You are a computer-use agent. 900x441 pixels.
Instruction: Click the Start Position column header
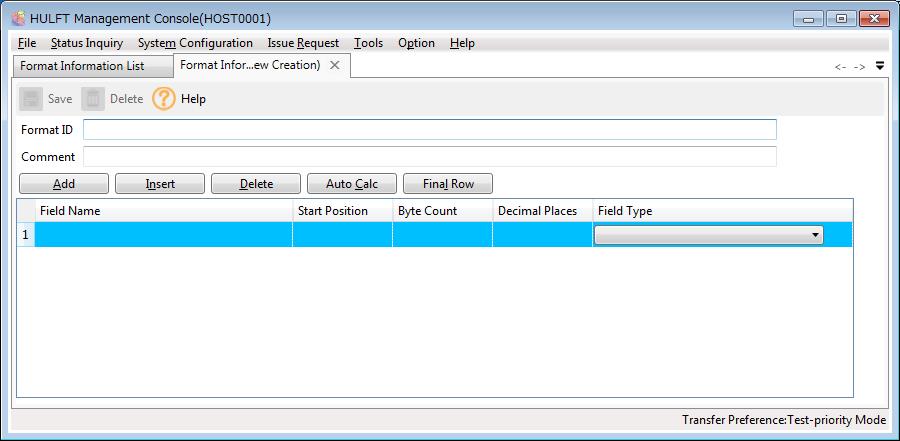[x=343, y=211]
